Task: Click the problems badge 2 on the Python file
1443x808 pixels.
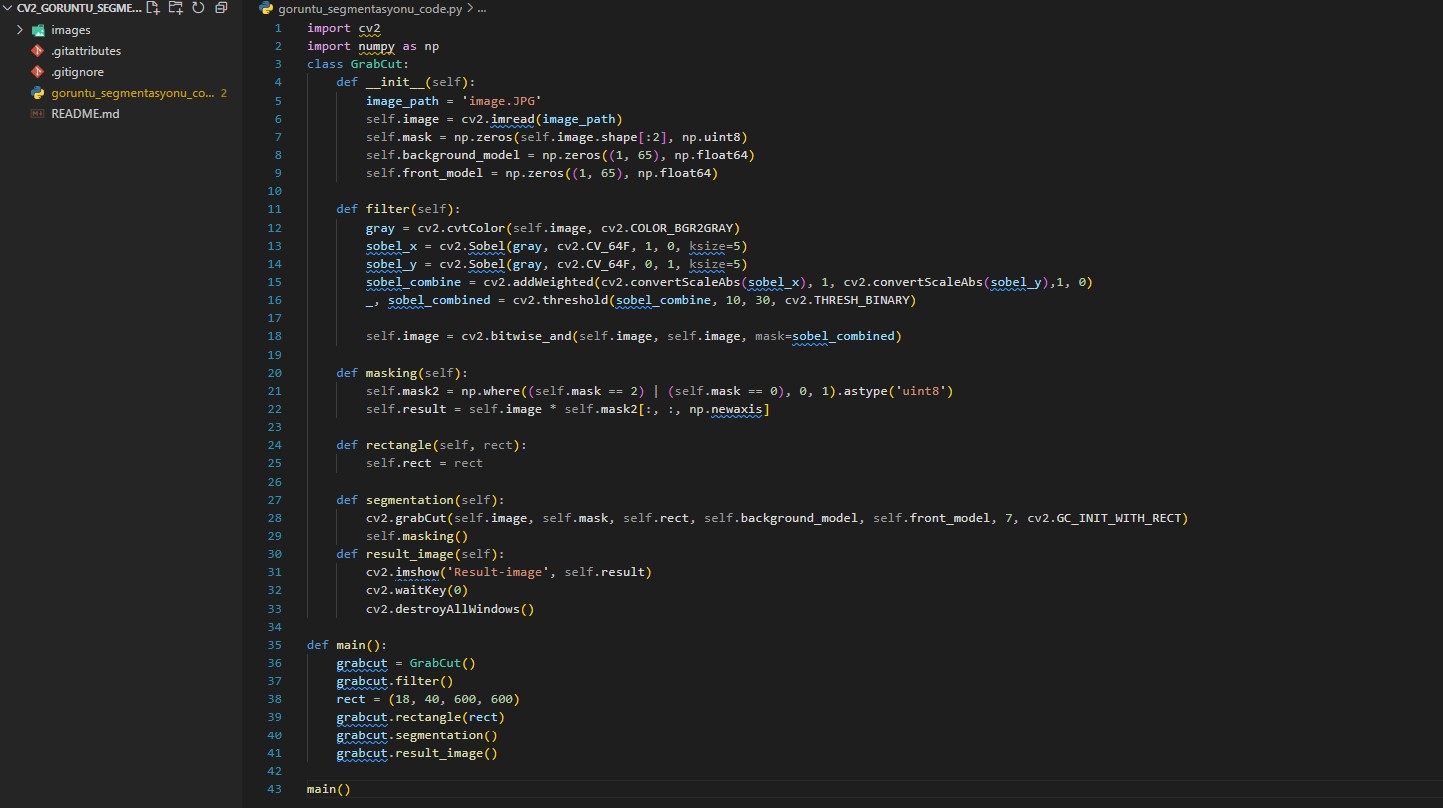Action: click(224, 93)
